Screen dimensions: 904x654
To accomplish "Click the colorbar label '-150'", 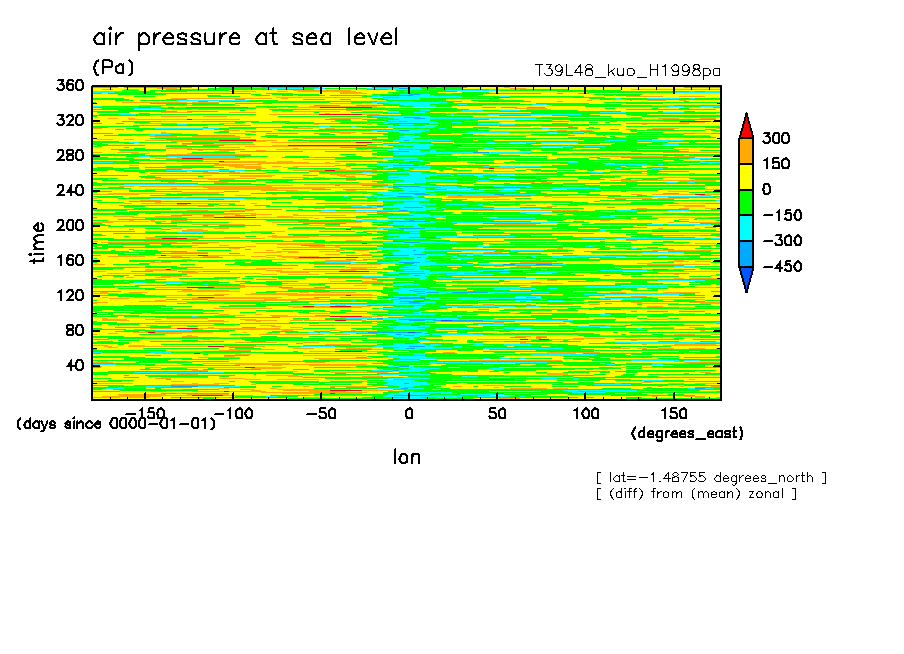I will click(782, 216).
